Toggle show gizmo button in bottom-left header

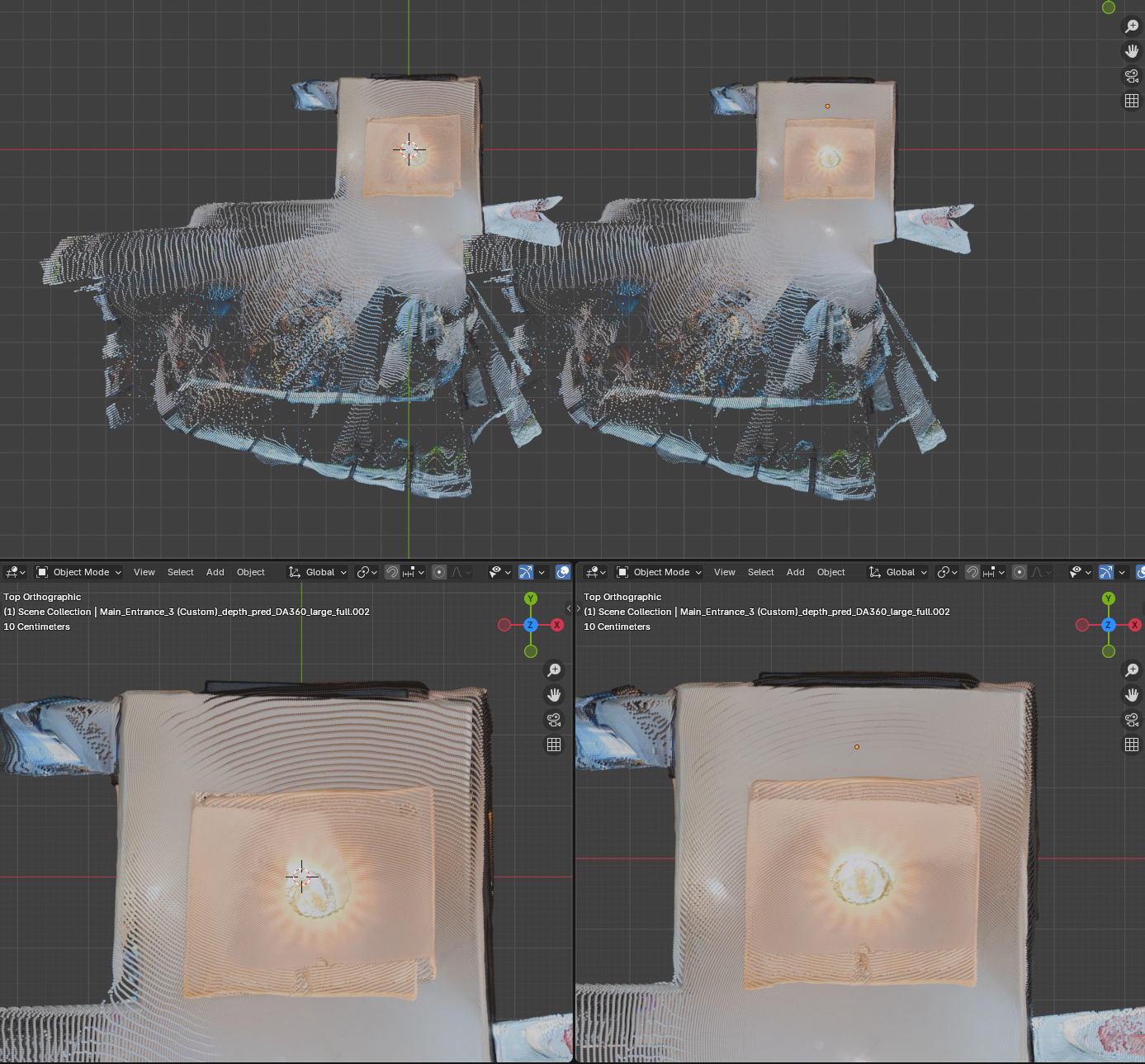coord(526,572)
